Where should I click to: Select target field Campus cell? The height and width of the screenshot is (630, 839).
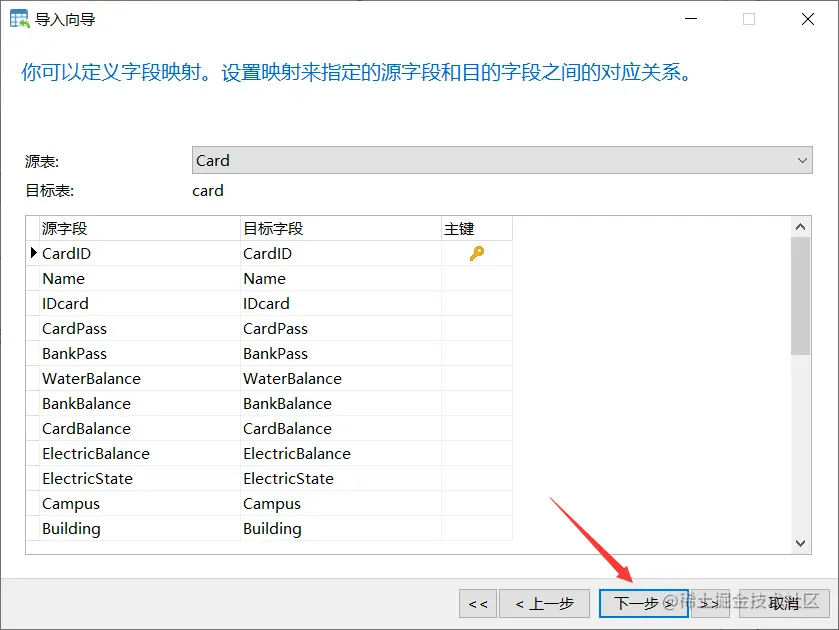pos(341,504)
